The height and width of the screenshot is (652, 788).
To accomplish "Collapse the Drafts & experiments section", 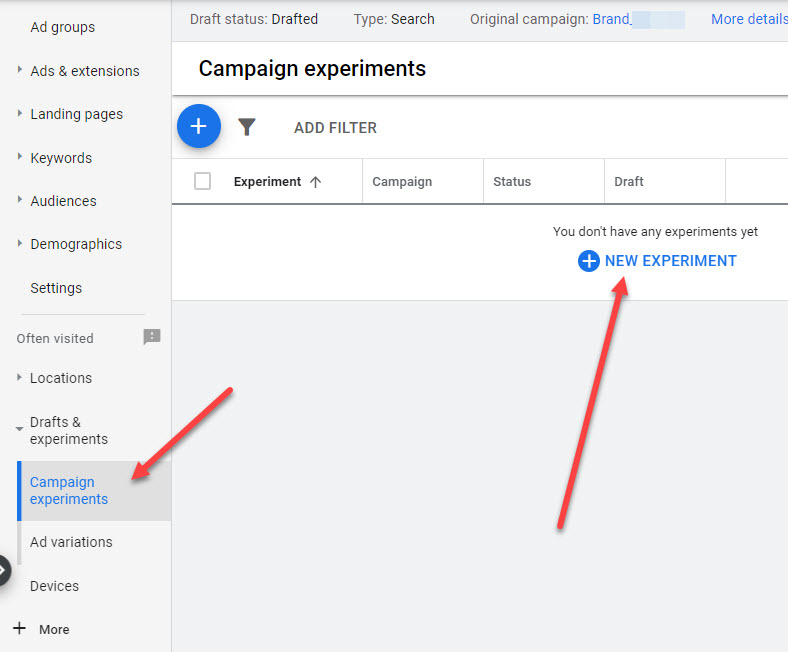I will tap(21, 429).
